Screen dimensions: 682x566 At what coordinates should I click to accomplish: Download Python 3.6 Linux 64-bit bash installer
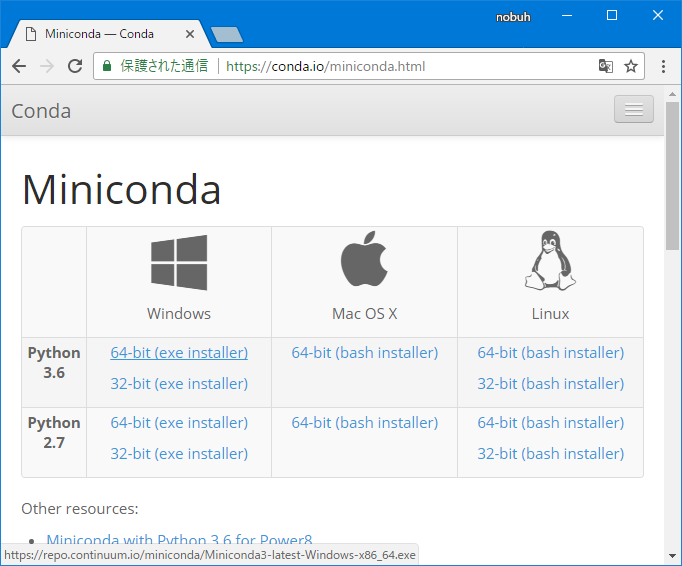click(551, 353)
